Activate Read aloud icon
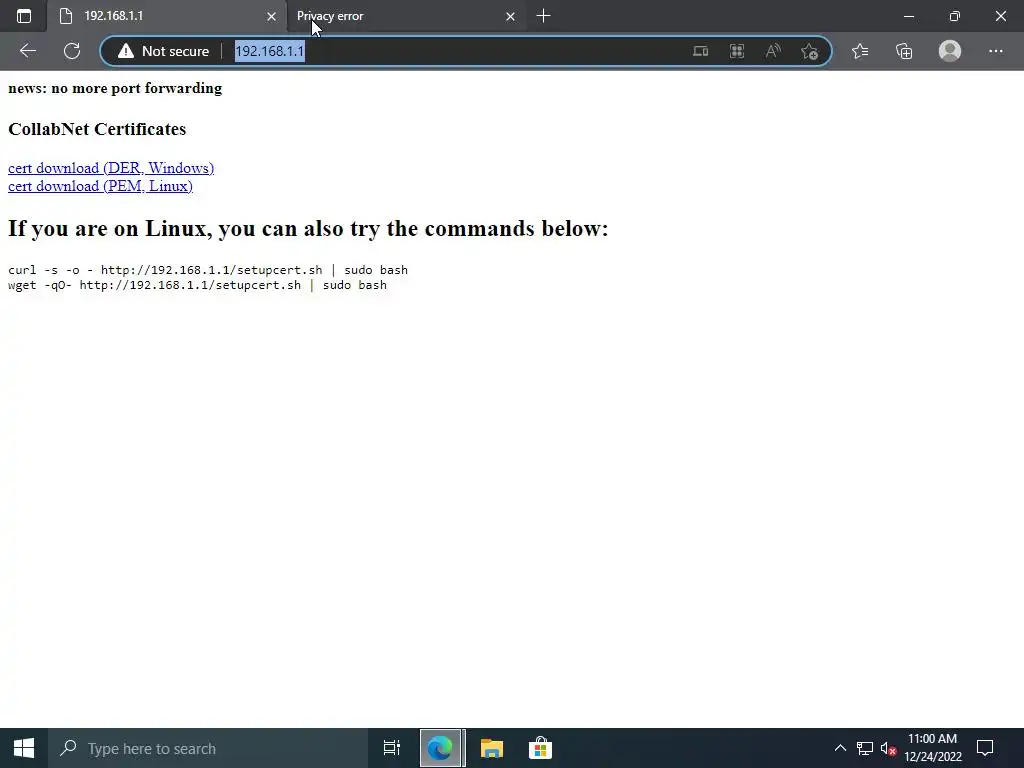Screen dimensions: 1024x768 (x=773, y=51)
